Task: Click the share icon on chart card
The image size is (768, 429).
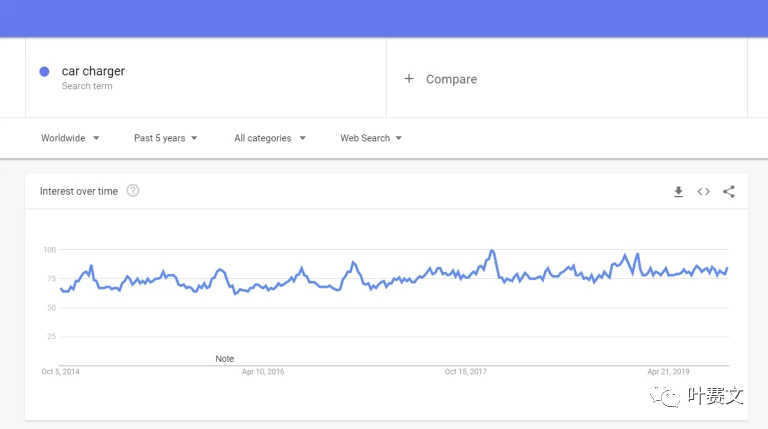Action: pyautogui.click(x=729, y=191)
